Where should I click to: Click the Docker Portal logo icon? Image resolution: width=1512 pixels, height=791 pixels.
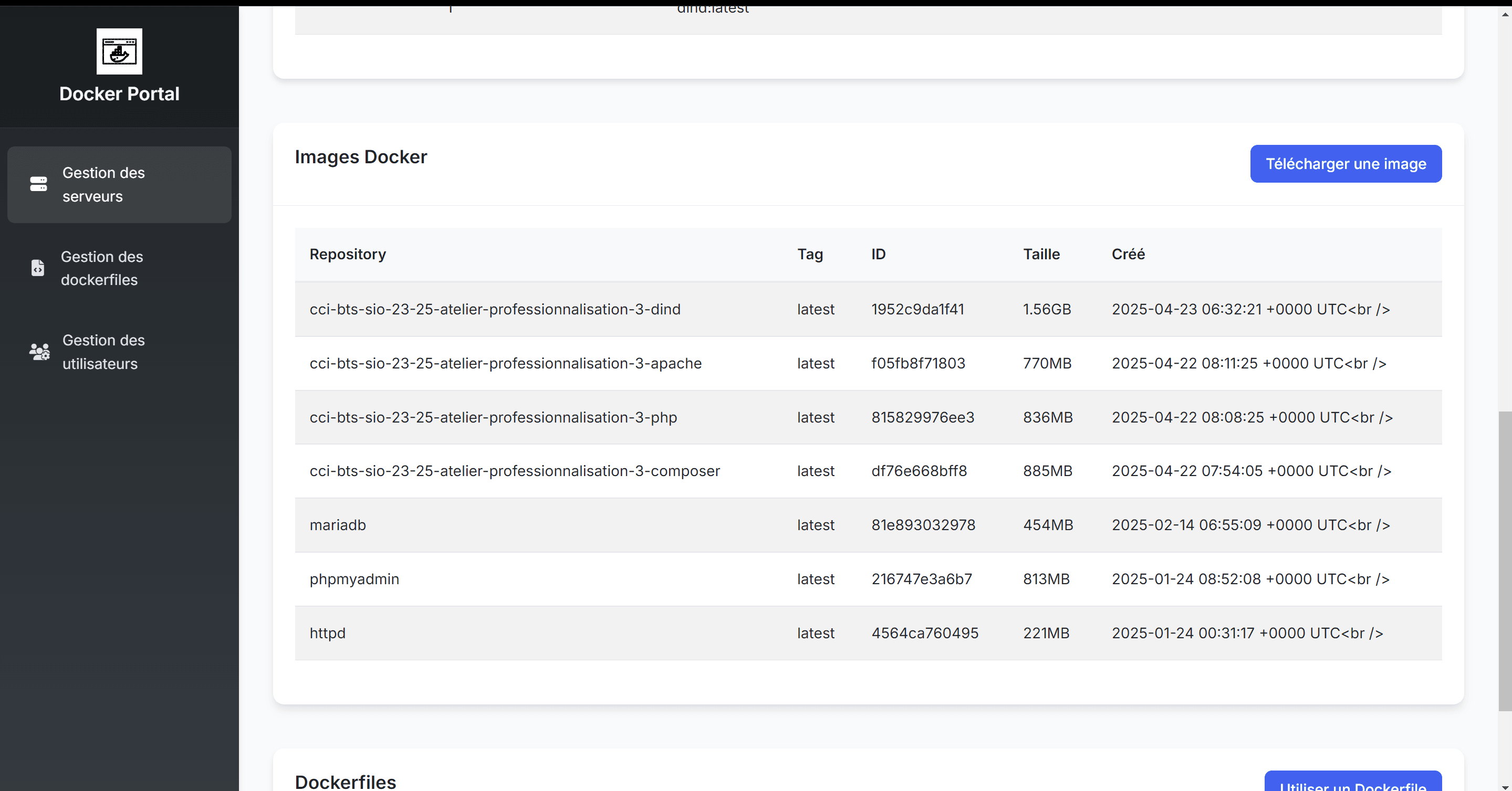coord(119,51)
